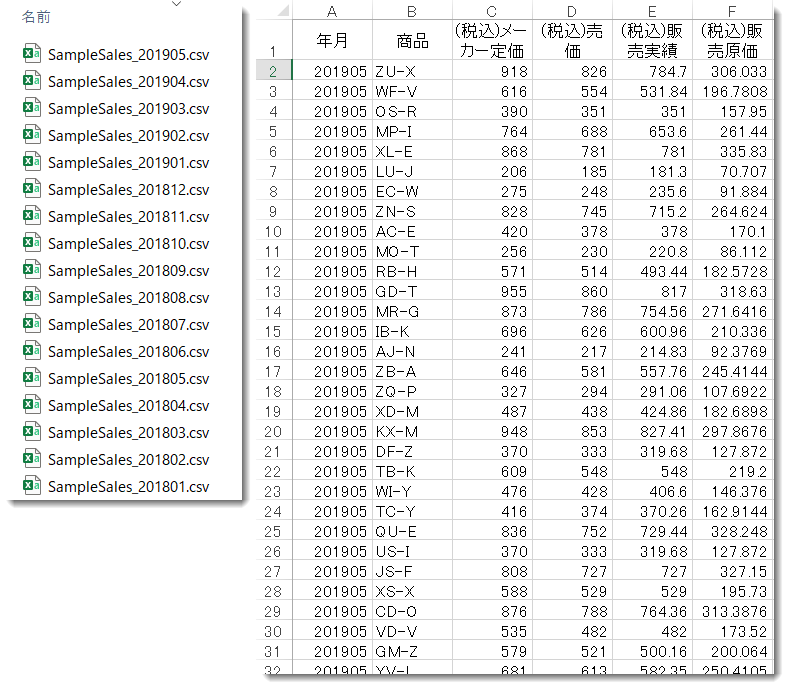Viewport: 789px width, 689px height.
Task: Click cell with value 306.033
Action: point(732,71)
